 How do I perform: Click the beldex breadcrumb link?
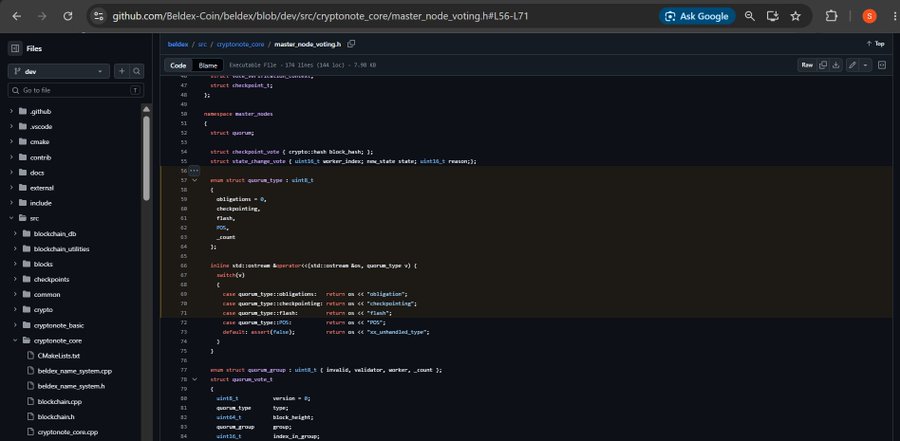pyautogui.click(x=178, y=44)
